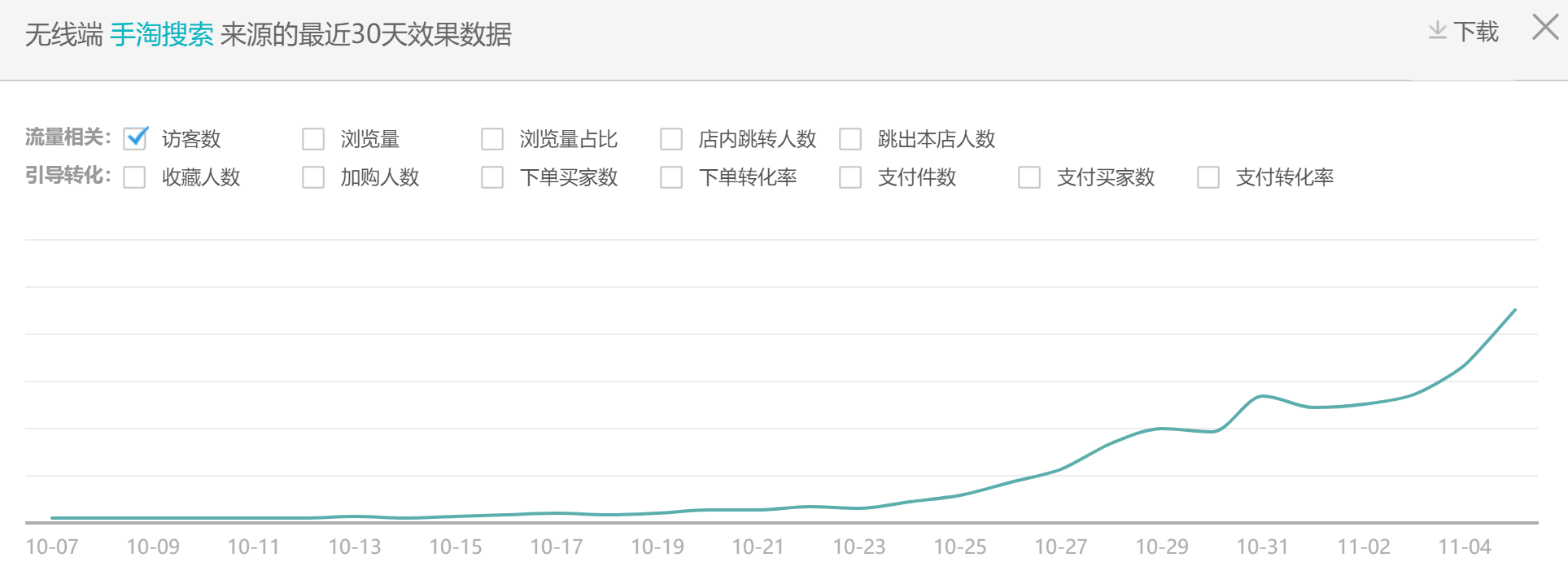Screen dimensions: 1568x588
Task: Tick the 浏览量占比 checkbox
Action: (492, 139)
